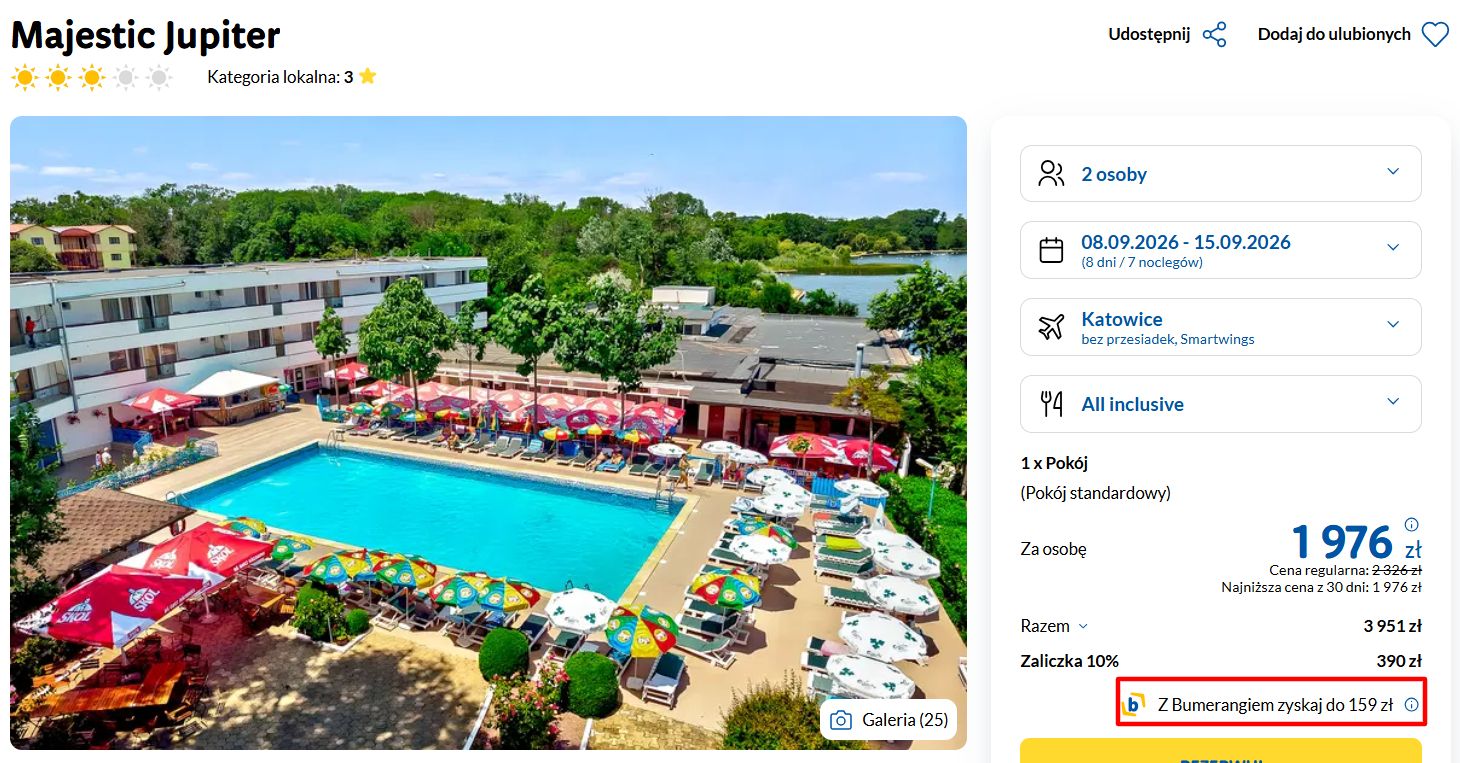This screenshot has height=763, width=1460.
Task: Expand the 2 osoby guests dropdown
Action: coord(1220,174)
